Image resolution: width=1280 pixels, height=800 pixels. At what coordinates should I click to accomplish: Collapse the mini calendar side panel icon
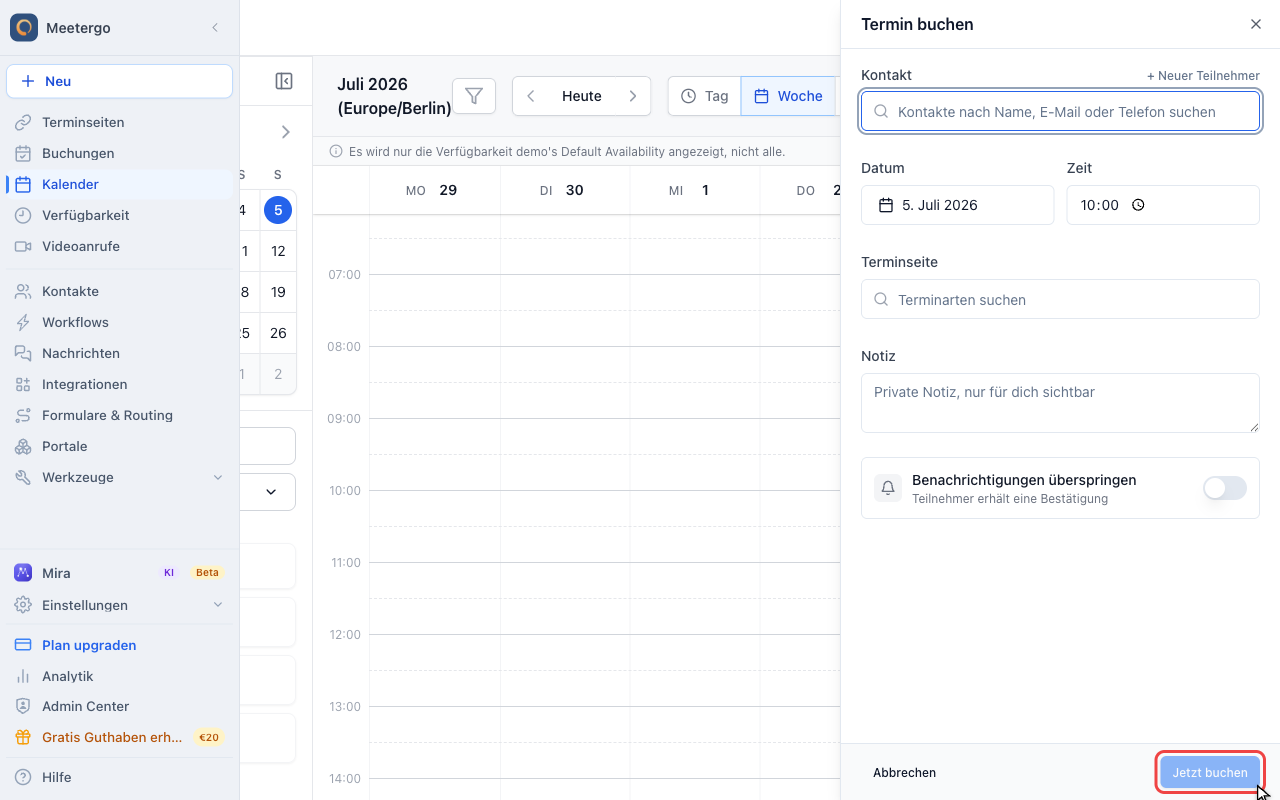pyautogui.click(x=284, y=81)
